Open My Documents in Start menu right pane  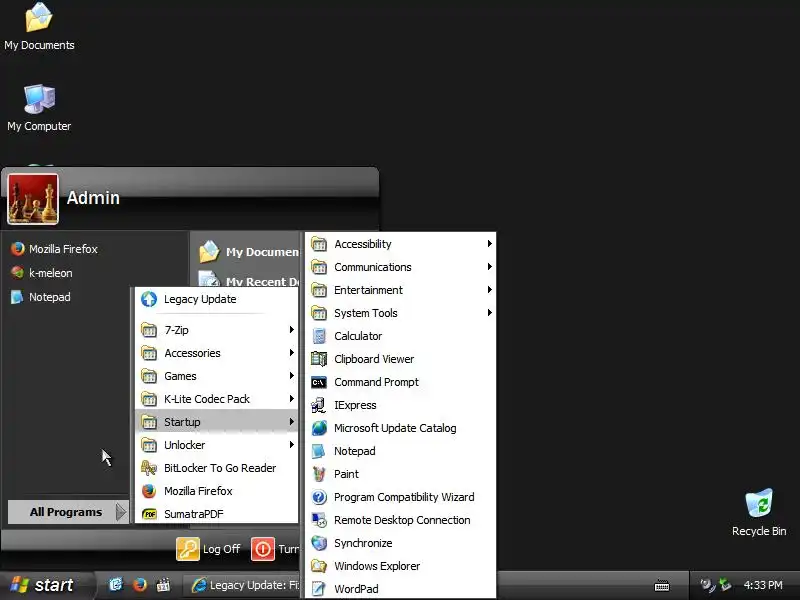tap(248, 252)
